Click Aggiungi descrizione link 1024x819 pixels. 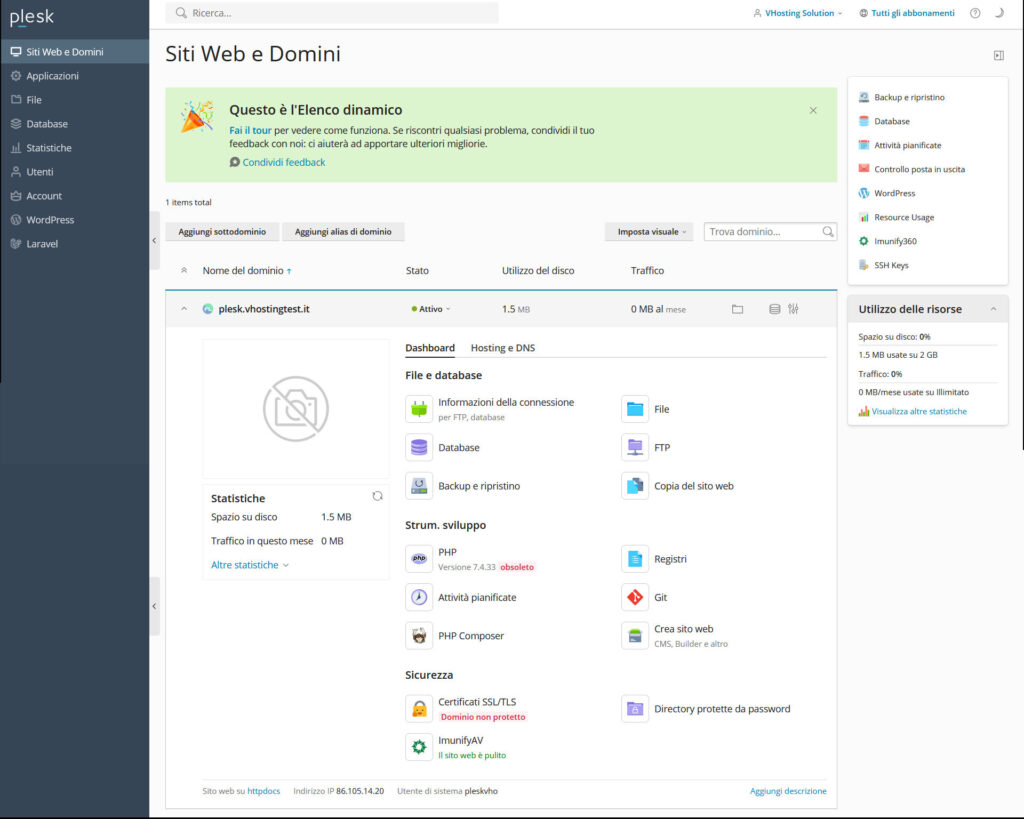click(788, 791)
